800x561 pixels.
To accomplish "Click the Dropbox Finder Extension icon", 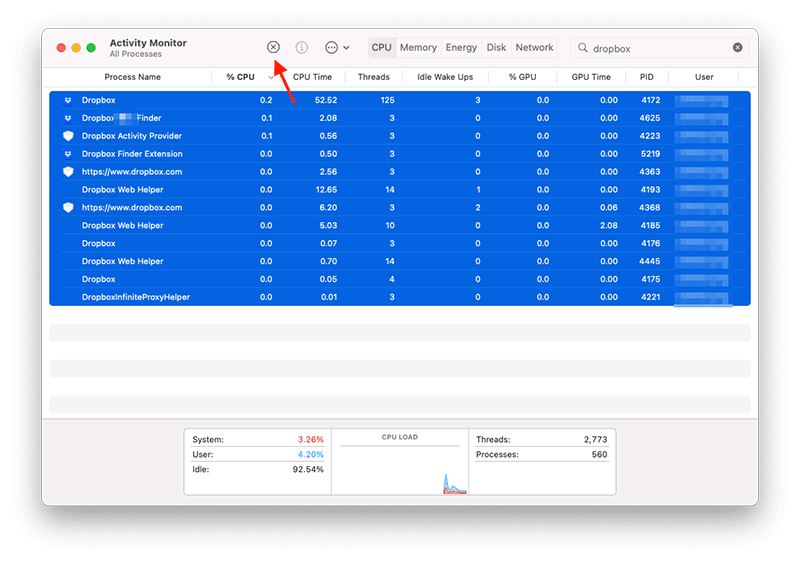I will (x=68, y=154).
